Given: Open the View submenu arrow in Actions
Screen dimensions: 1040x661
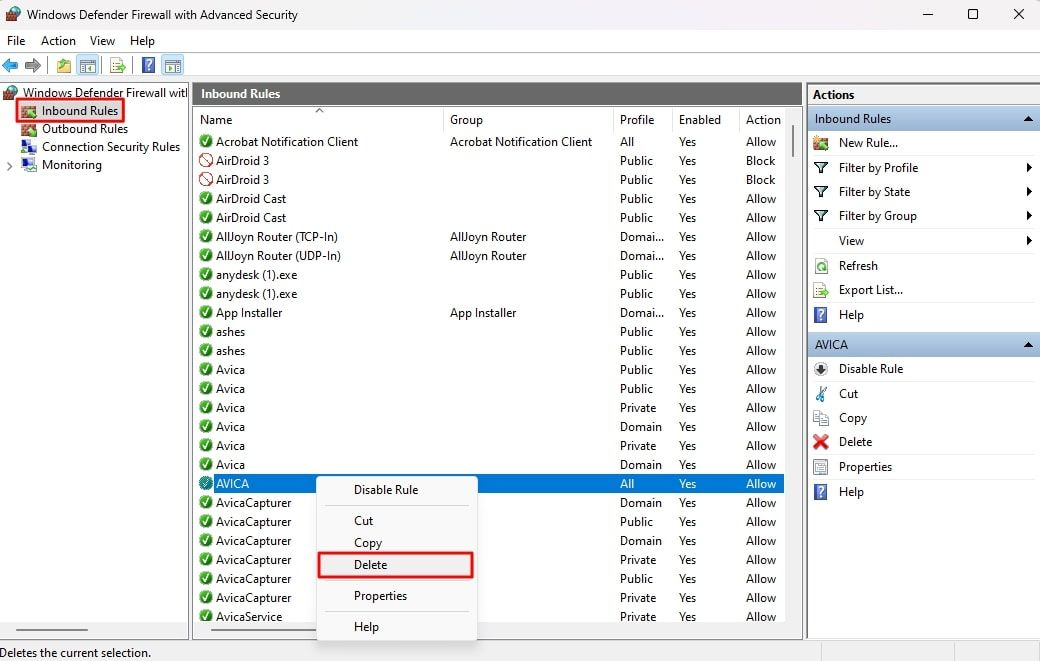Looking at the screenshot, I should tap(1029, 241).
